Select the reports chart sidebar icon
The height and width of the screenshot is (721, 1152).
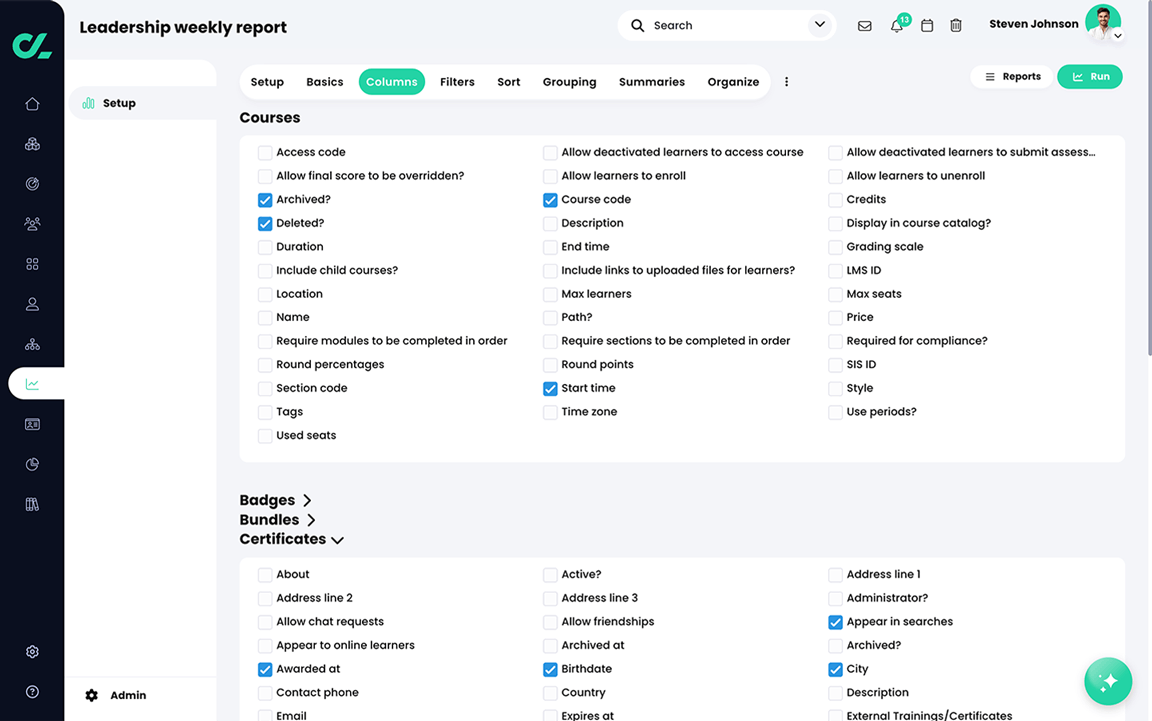point(32,384)
